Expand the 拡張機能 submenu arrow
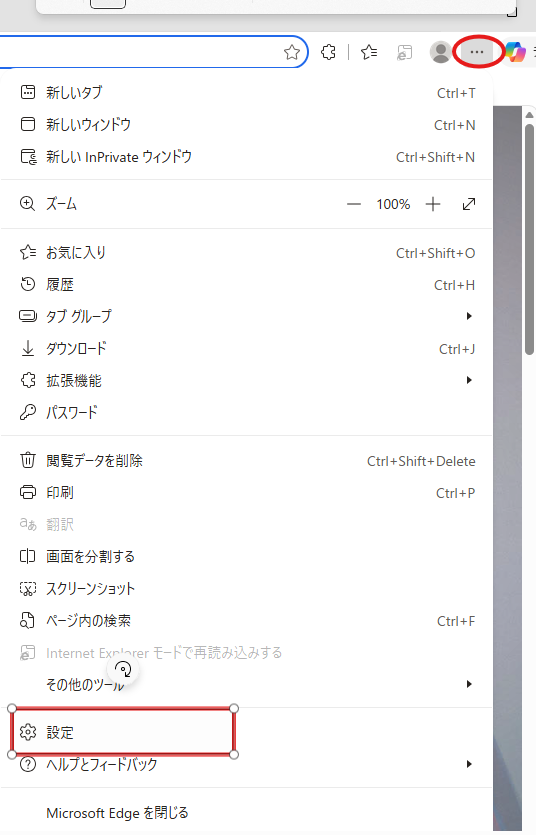Viewport: 536px width, 835px height. [x=469, y=380]
